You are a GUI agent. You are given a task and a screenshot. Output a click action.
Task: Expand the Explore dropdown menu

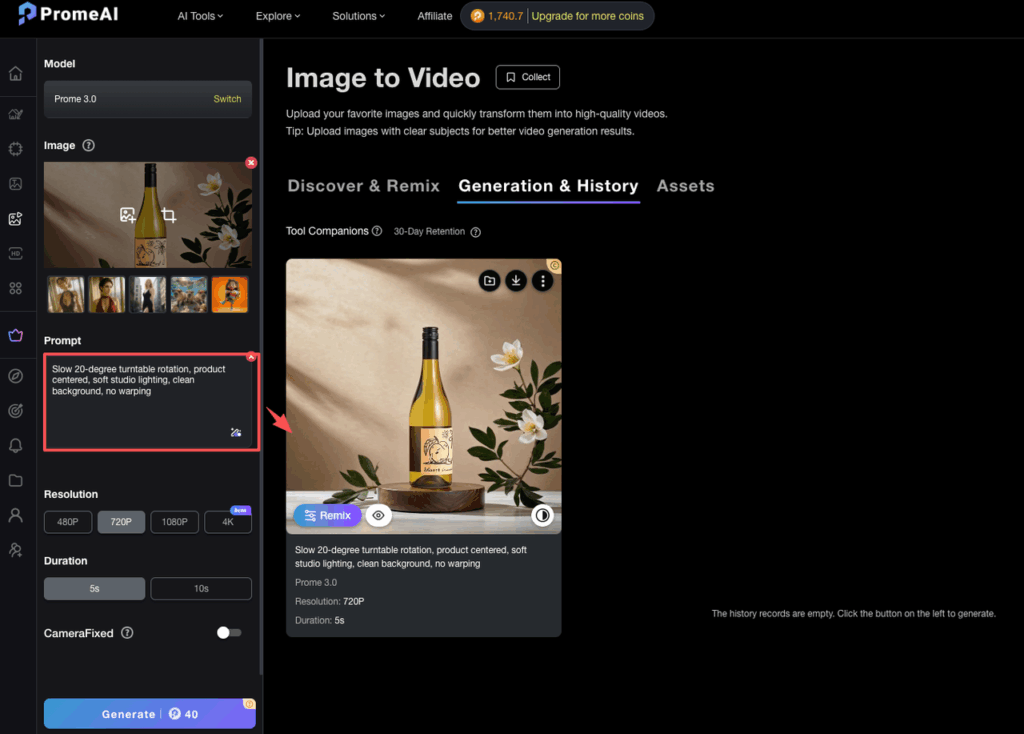(x=278, y=16)
